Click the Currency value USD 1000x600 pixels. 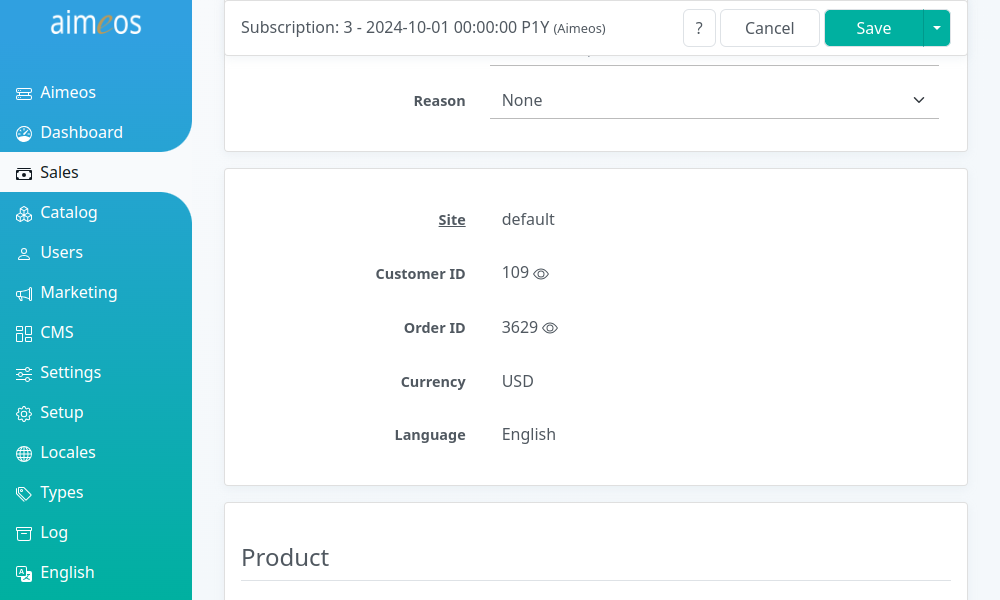pyautogui.click(x=518, y=381)
